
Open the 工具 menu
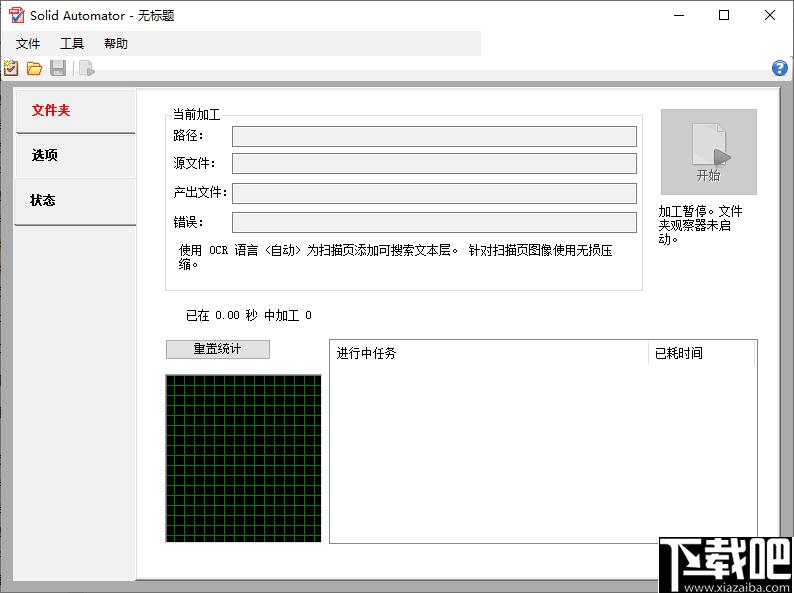pos(72,44)
